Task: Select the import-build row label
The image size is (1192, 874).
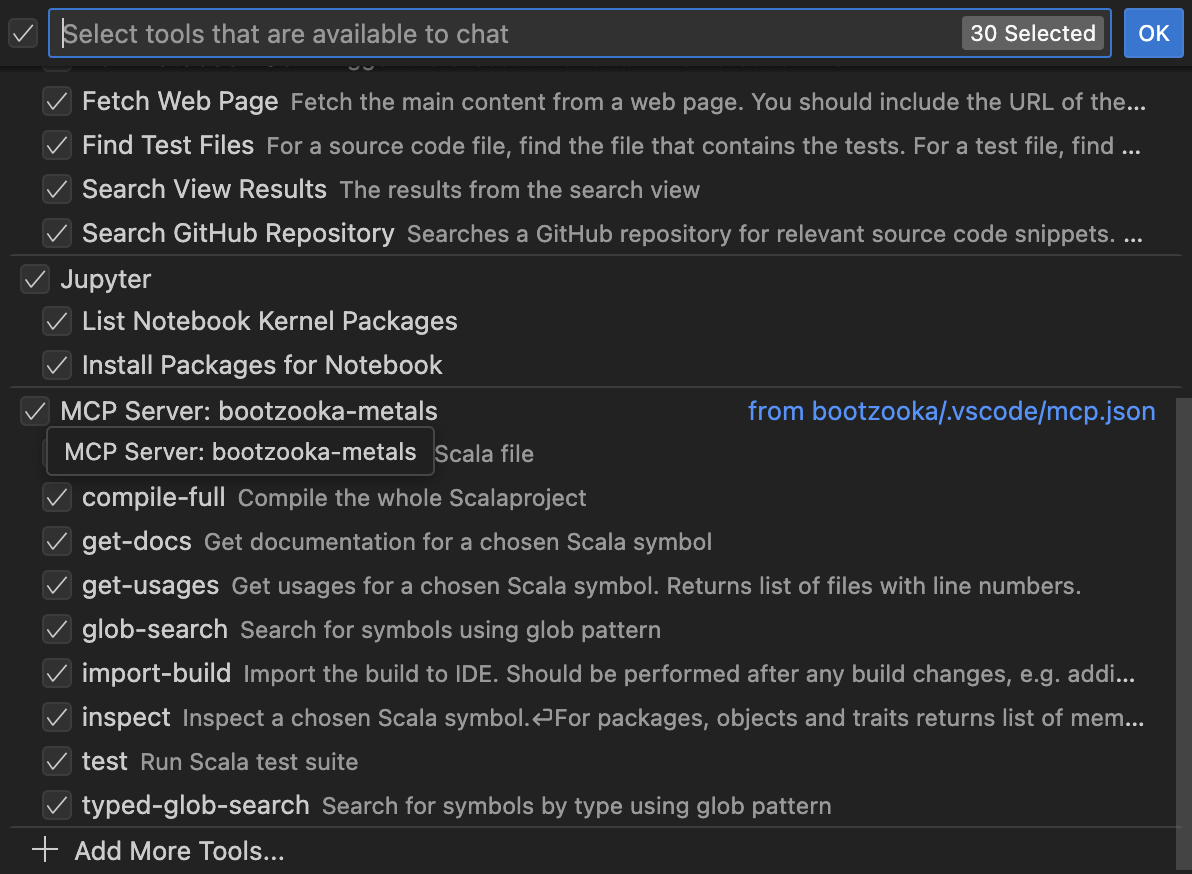Action: 157,674
